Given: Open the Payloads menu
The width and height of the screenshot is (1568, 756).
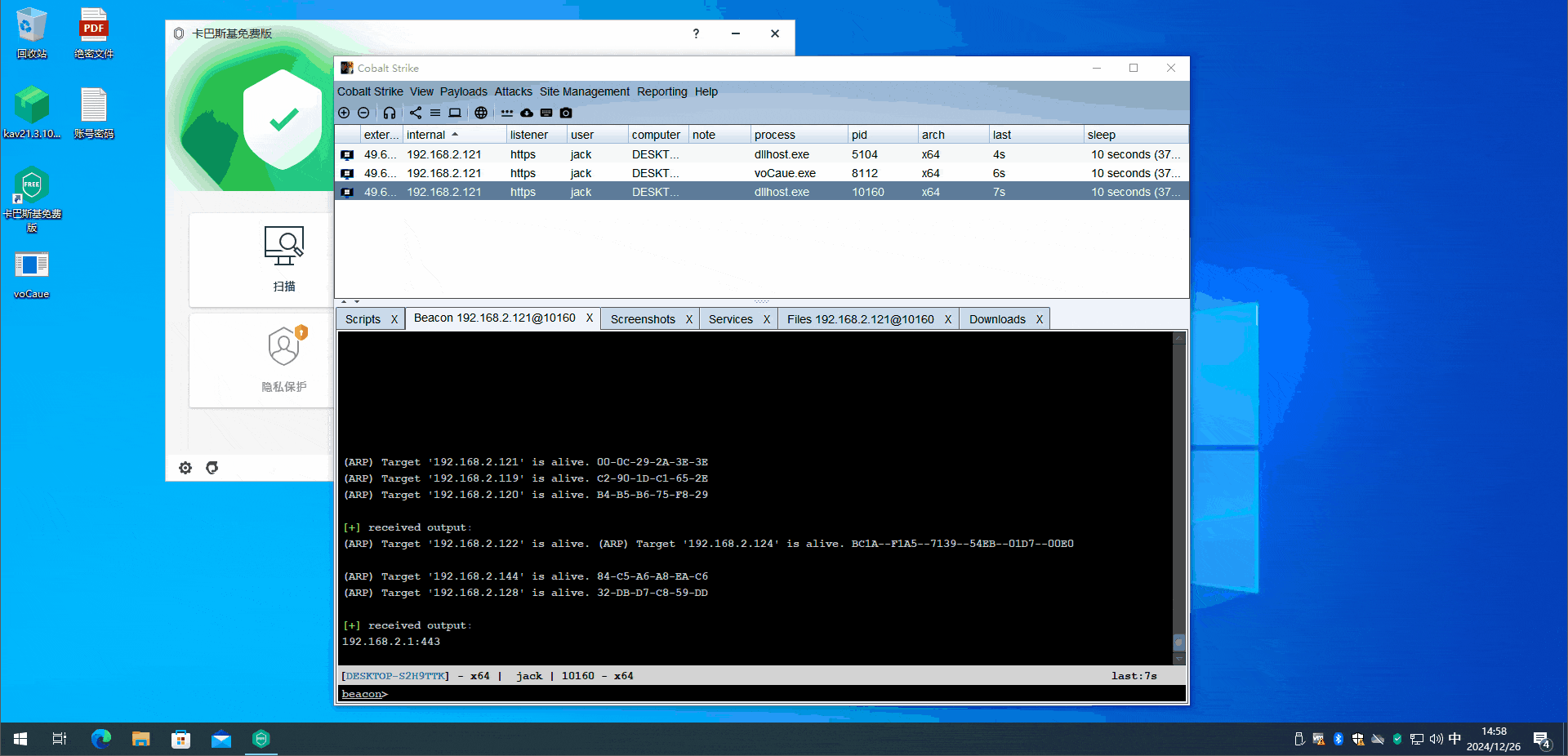Looking at the screenshot, I should point(464,91).
